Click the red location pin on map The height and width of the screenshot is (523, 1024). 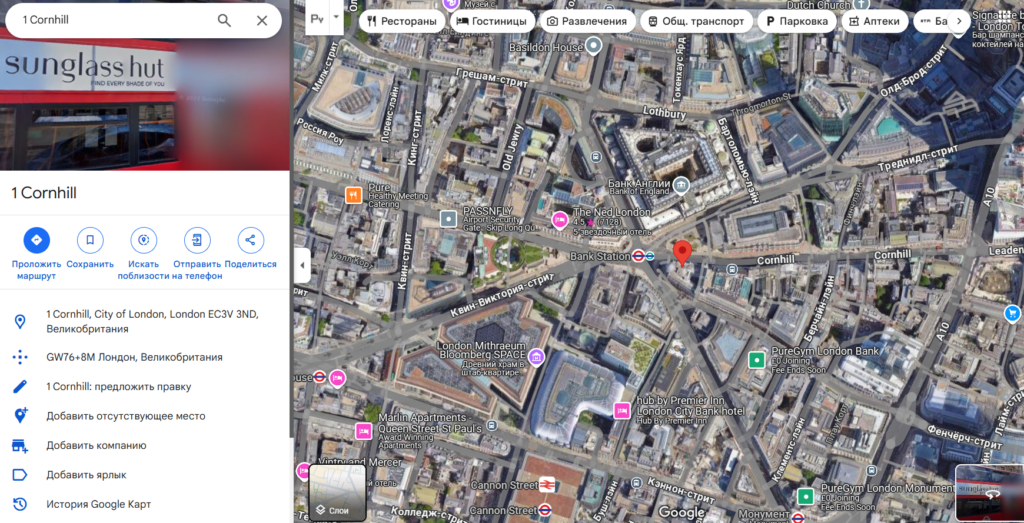(683, 252)
